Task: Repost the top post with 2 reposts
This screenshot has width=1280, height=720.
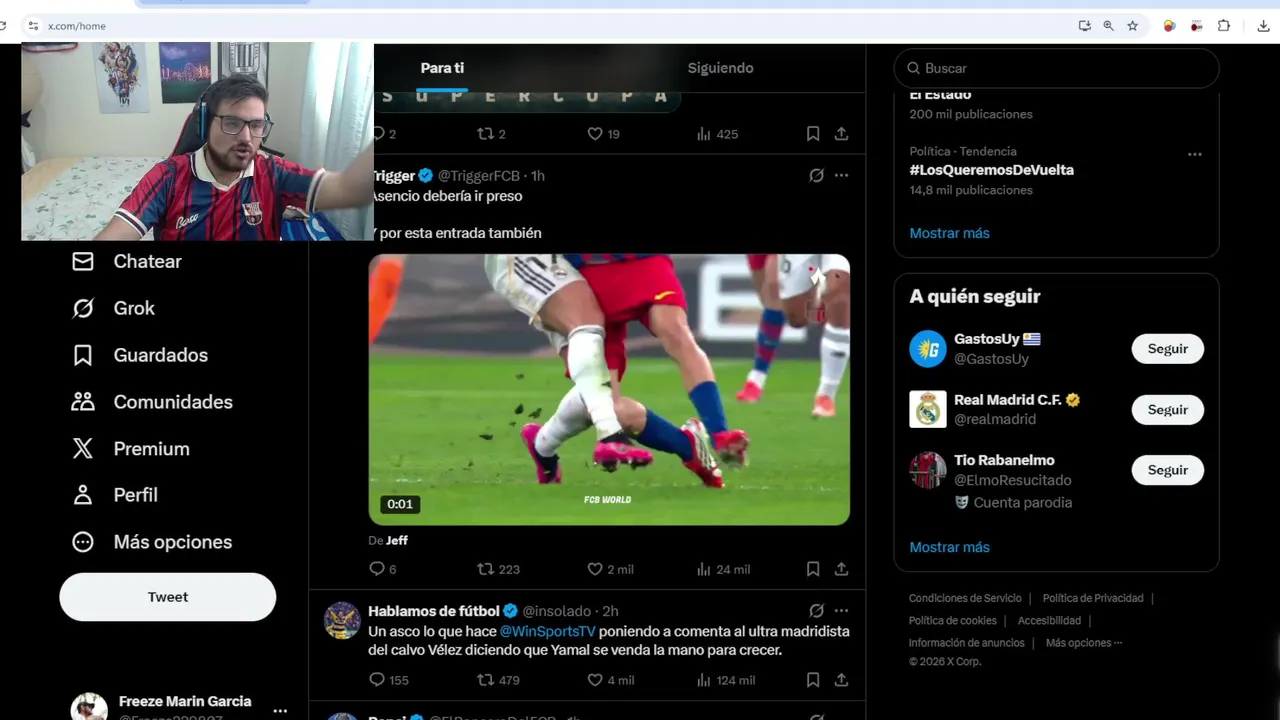Action: 491,134
